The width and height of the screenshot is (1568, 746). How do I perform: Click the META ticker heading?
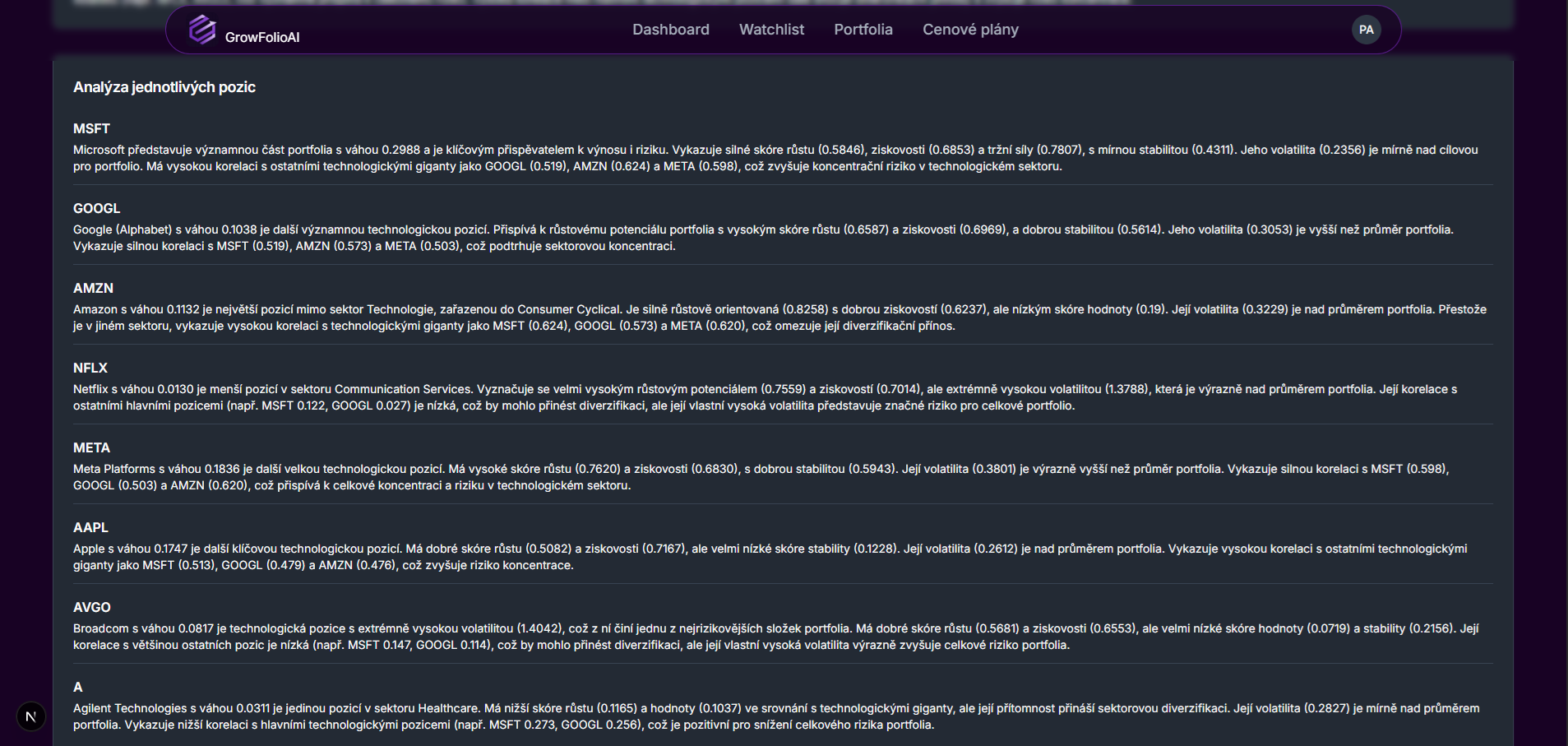tap(91, 448)
